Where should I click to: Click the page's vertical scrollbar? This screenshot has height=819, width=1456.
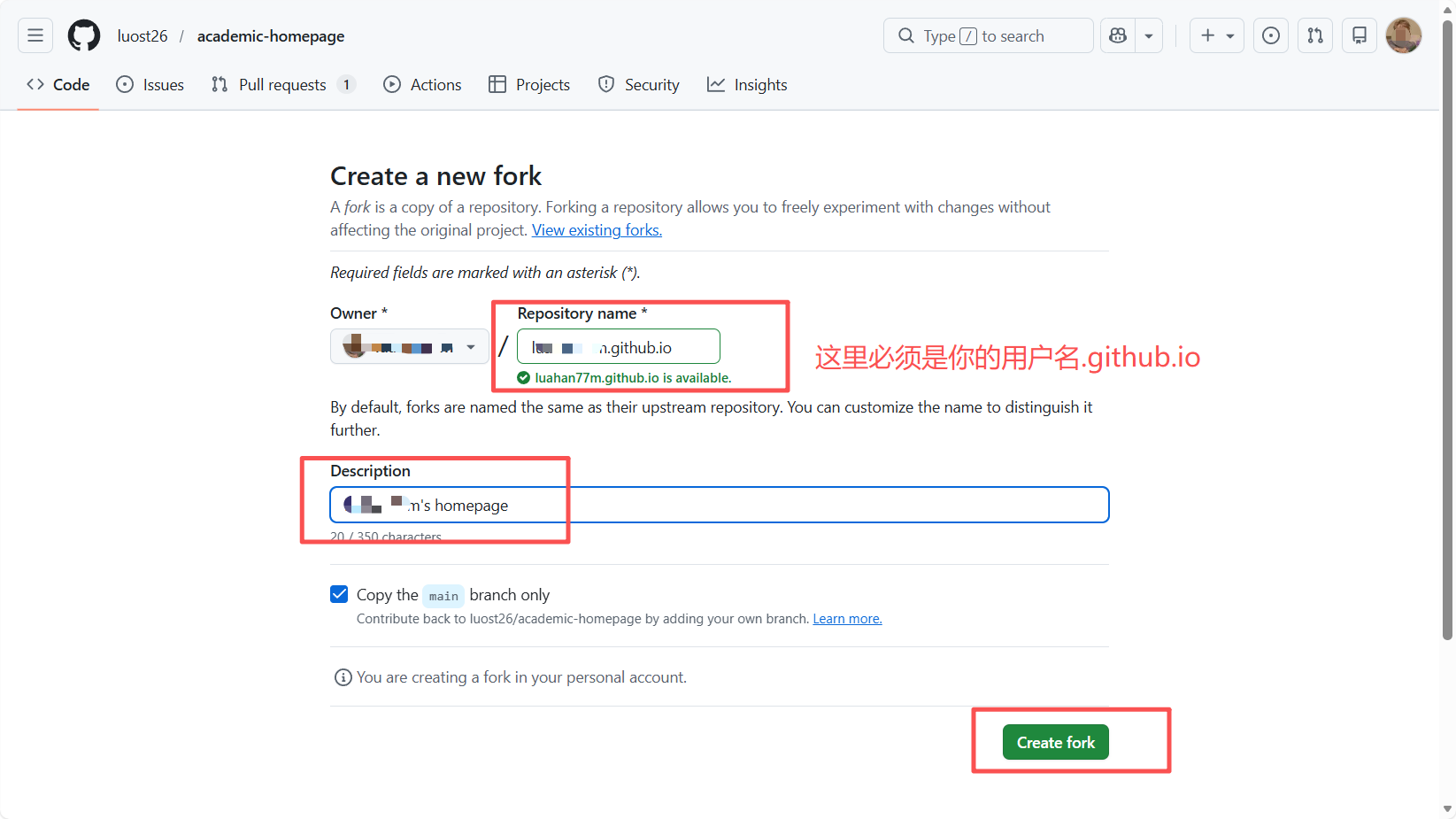click(1447, 354)
